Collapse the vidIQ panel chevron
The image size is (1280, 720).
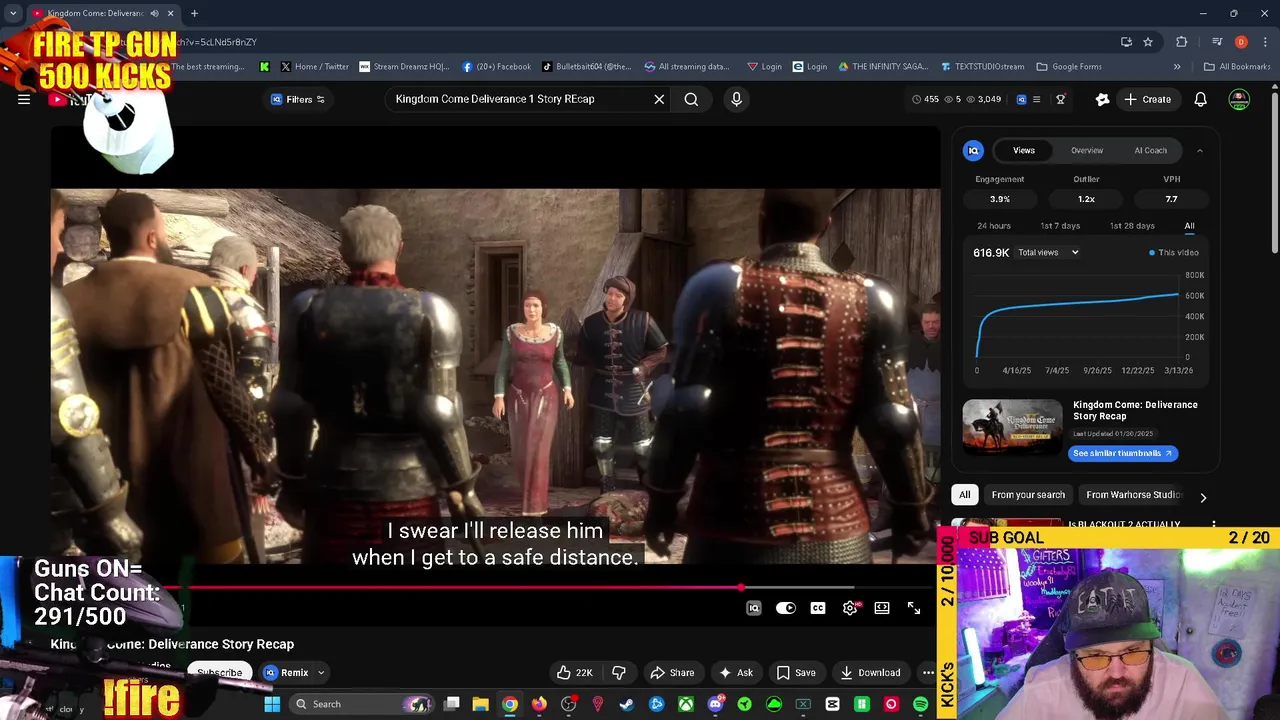point(1200,151)
